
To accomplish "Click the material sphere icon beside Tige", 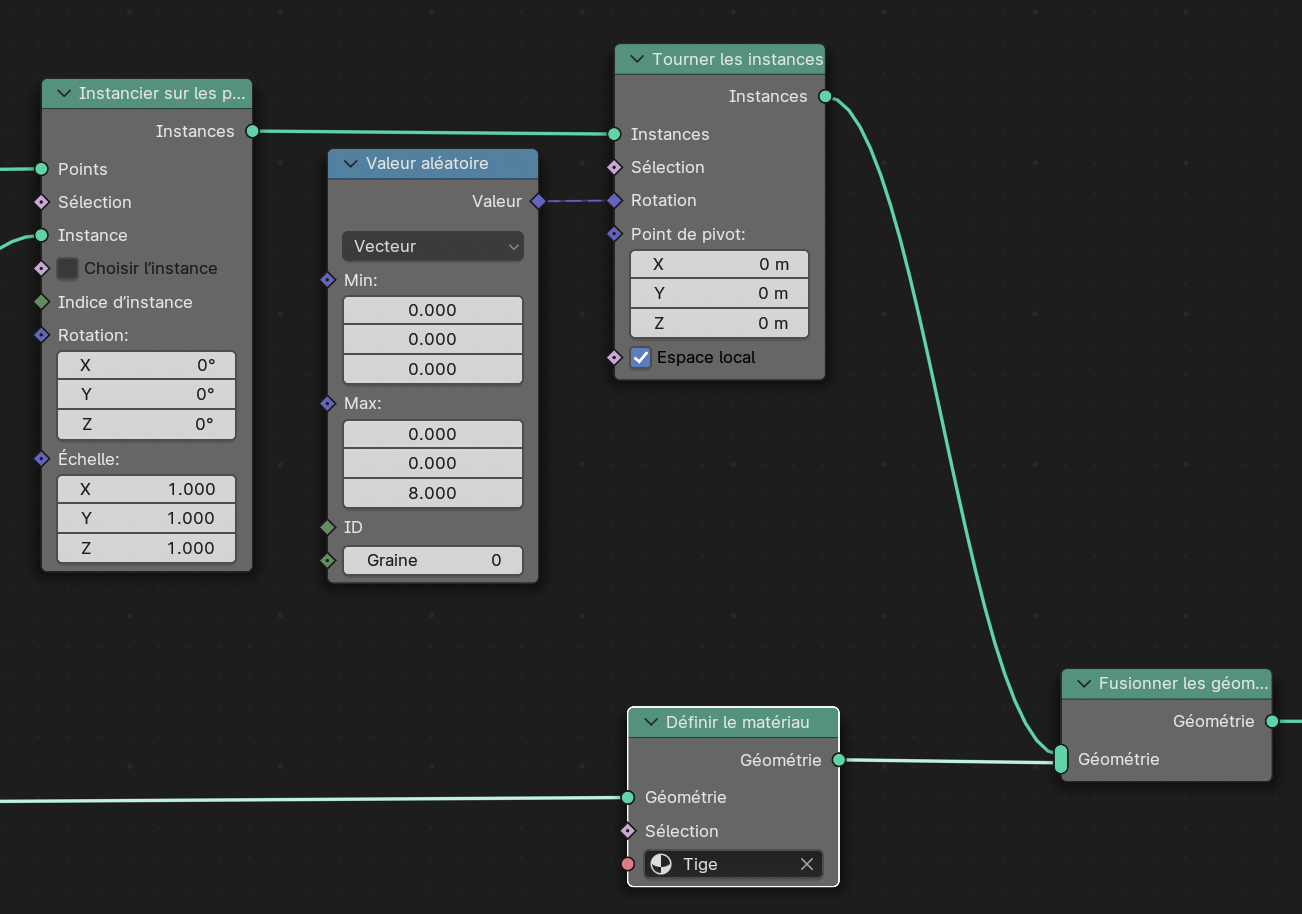I will [x=661, y=864].
